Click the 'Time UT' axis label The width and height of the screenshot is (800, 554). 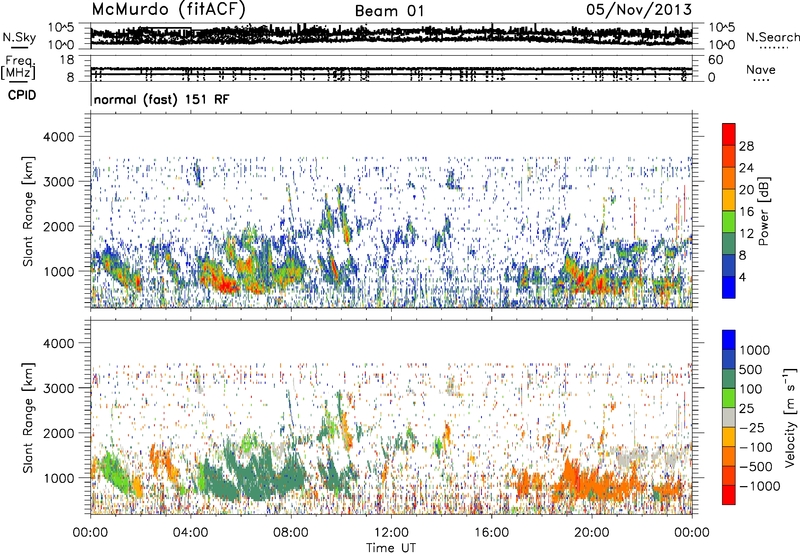pos(391,548)
